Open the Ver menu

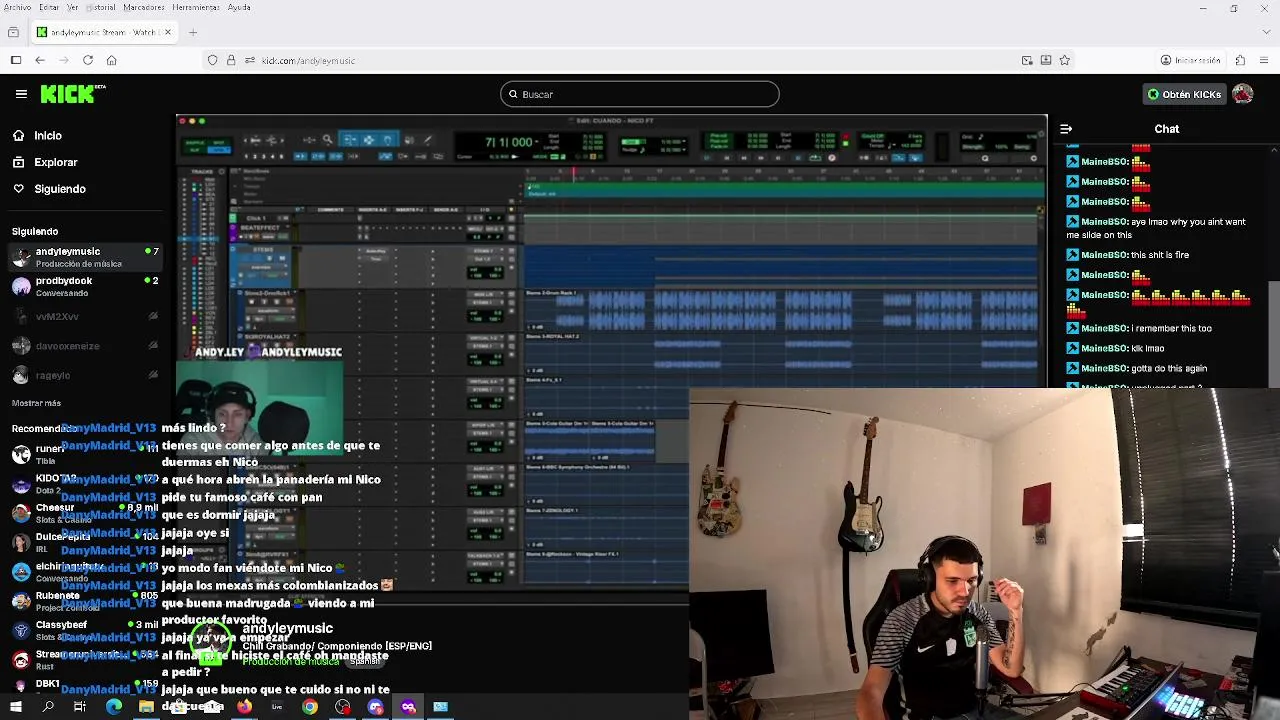click(x=73, y=7)
